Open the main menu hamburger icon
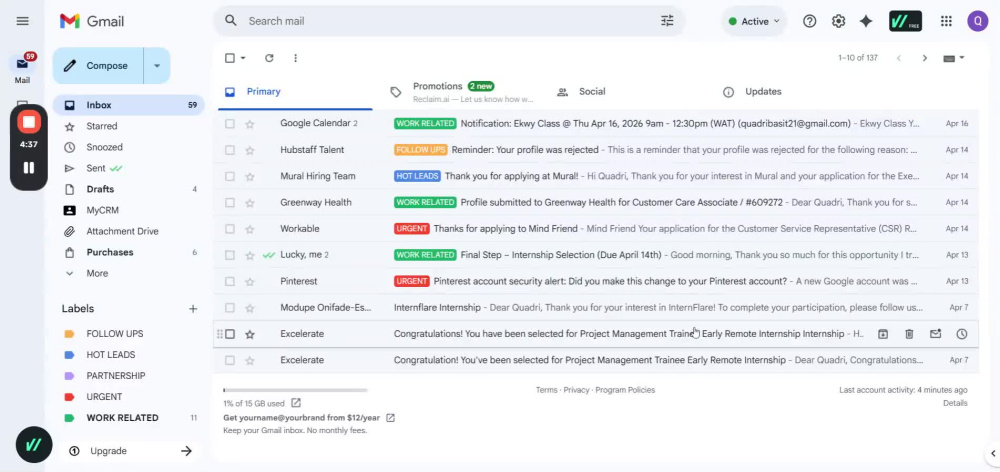Screen dimensions: 1000x472 point(22,21)
